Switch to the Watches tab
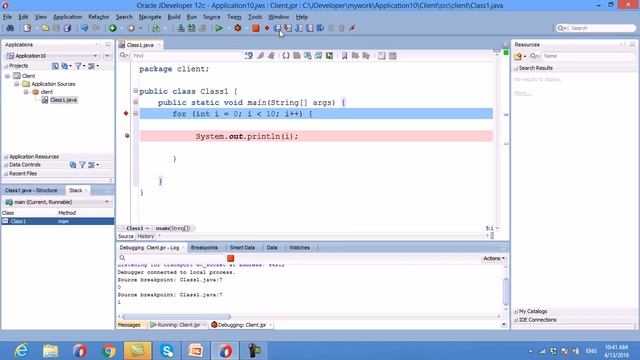Screen dimensions: 640x360 click(x=299, y=248)
